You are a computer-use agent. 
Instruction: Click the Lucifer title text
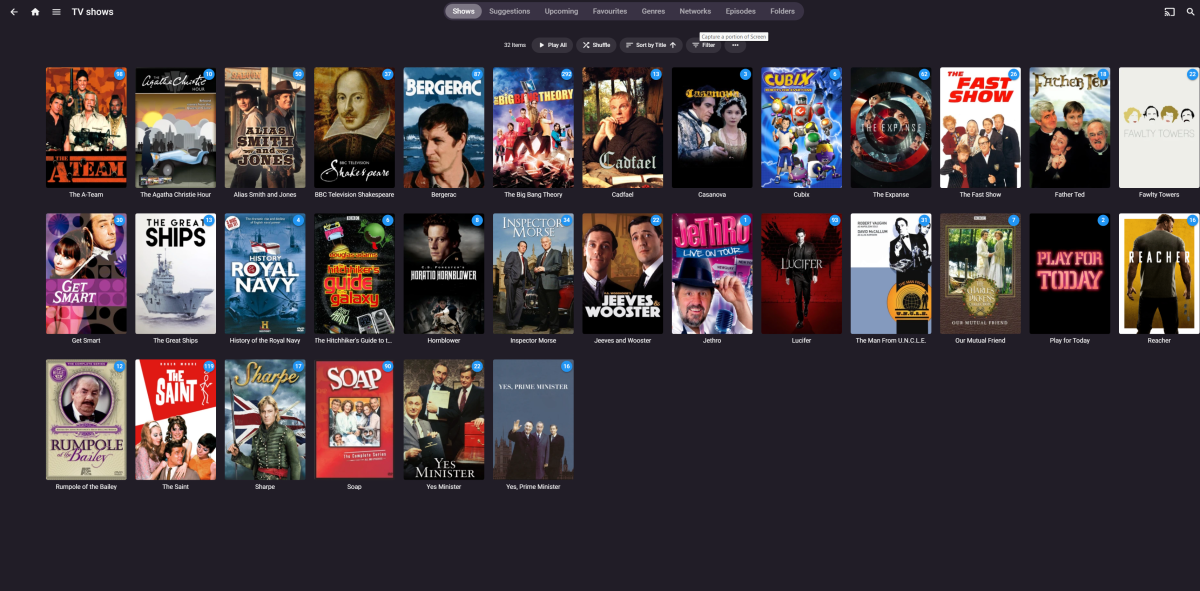[x=802, y=341]
